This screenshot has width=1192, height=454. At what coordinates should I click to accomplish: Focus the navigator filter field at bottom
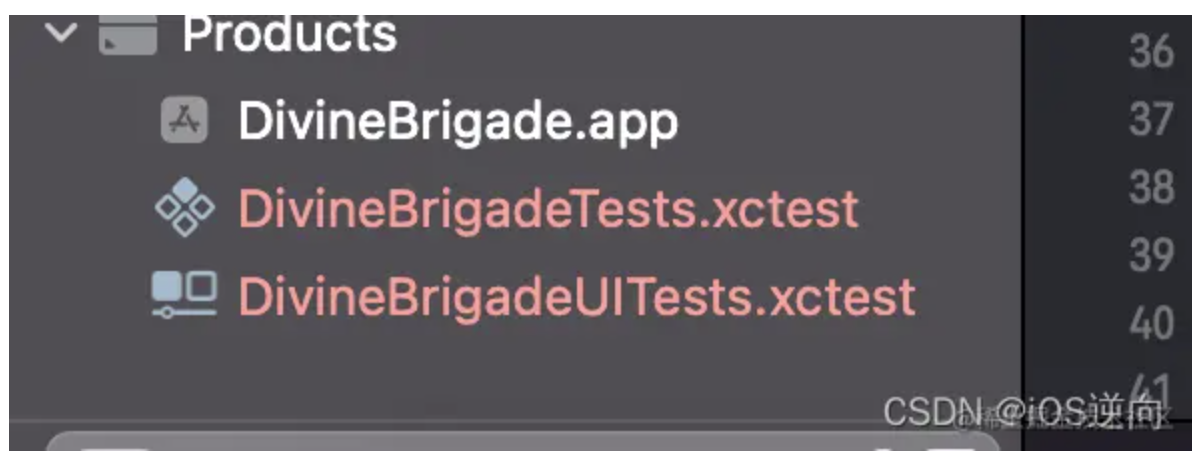tap(523, 443)
